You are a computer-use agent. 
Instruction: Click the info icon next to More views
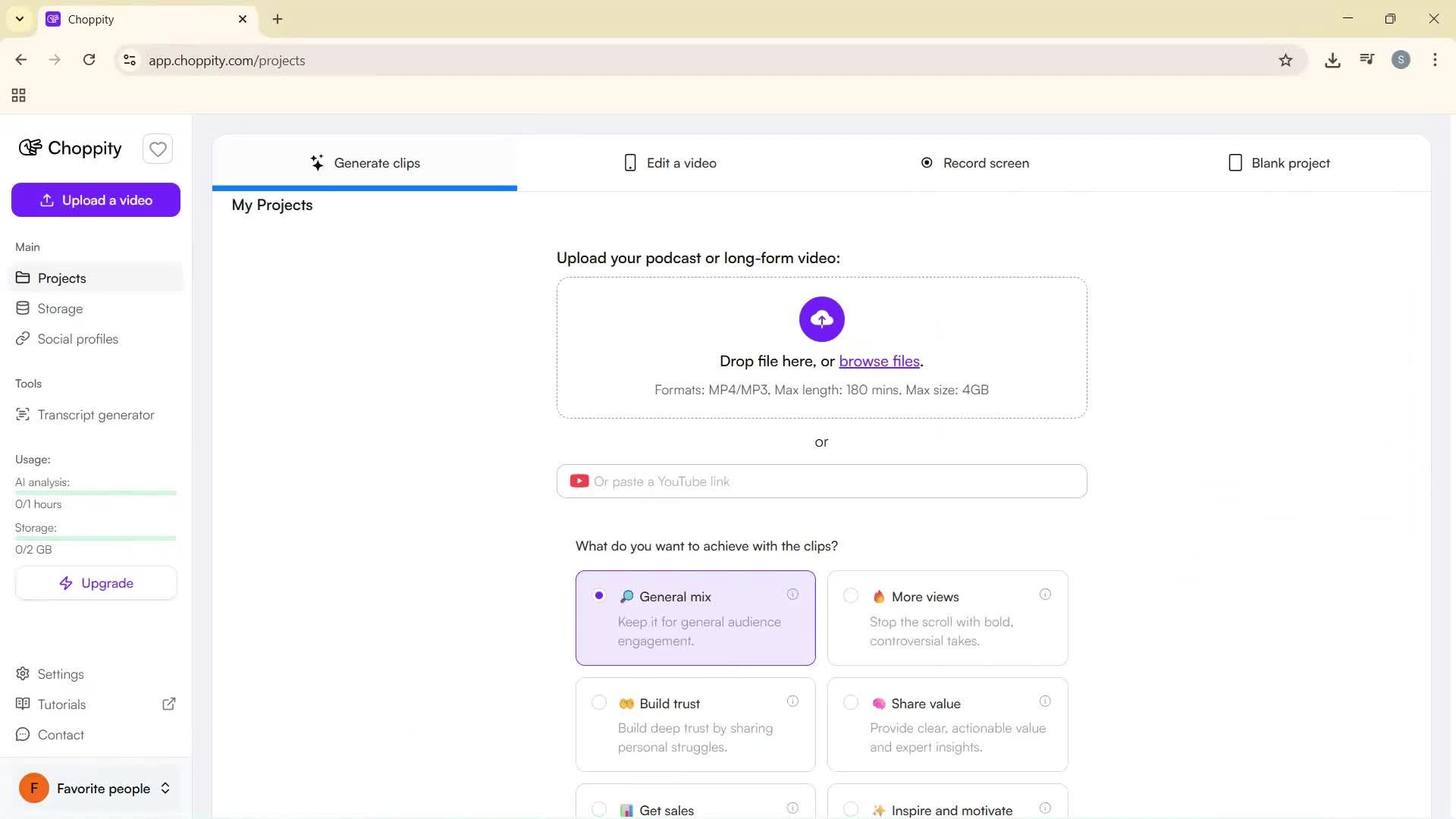[x=1045, y=595]
